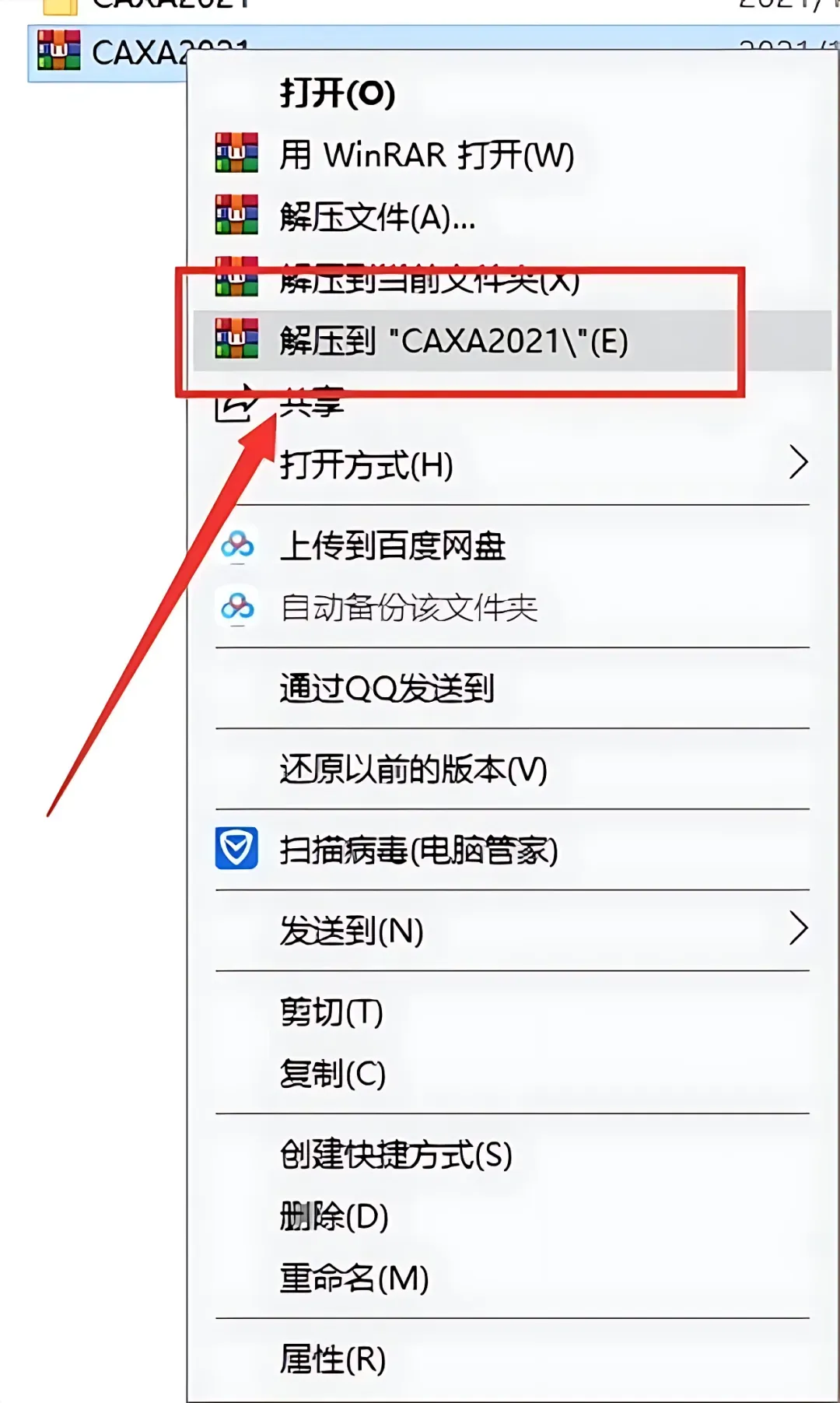This screenshot has width=840, height=1403.
Task: Click the WinRAR icon beside 解压文件(A)...
Action: click(x=236, y=215)
